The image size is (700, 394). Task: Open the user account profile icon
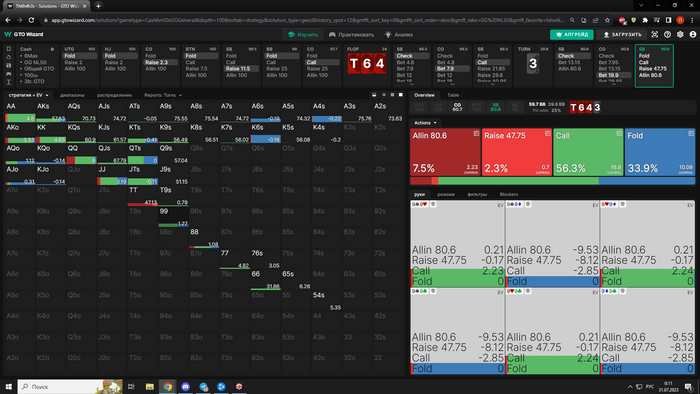(693, 34)
